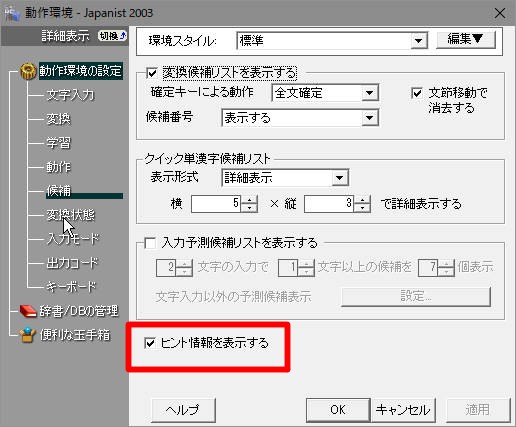Select 学習 in the settings tree
Screen dimensions: 516x427
tap(58, 143)
